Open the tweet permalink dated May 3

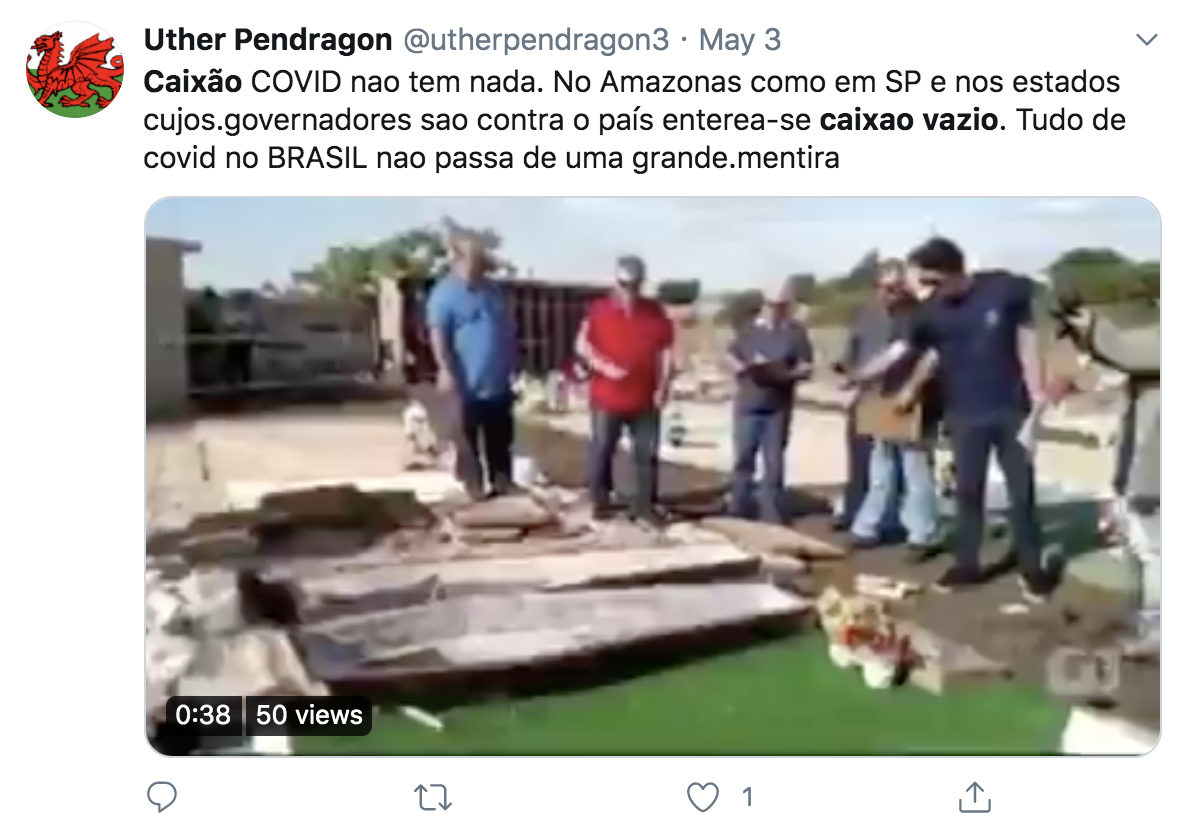pyautogui.click(x=740, y=40)
